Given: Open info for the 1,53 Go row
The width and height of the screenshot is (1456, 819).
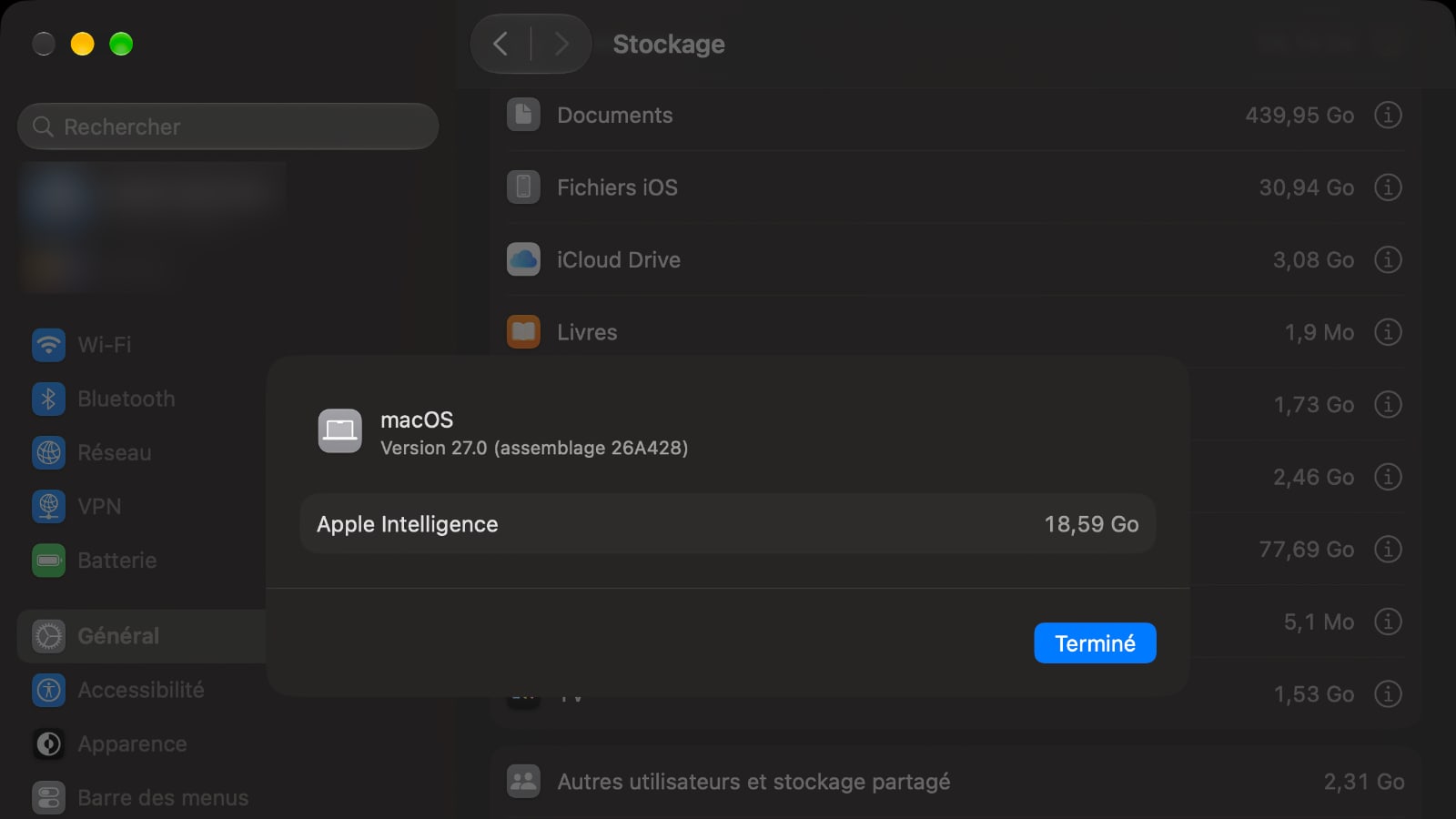Looking at the screenshot, I should 1388,693.
